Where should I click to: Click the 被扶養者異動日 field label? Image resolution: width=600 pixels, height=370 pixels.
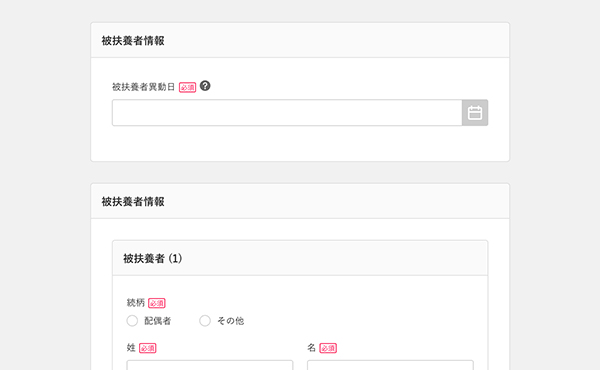click(x=143, y=87)
